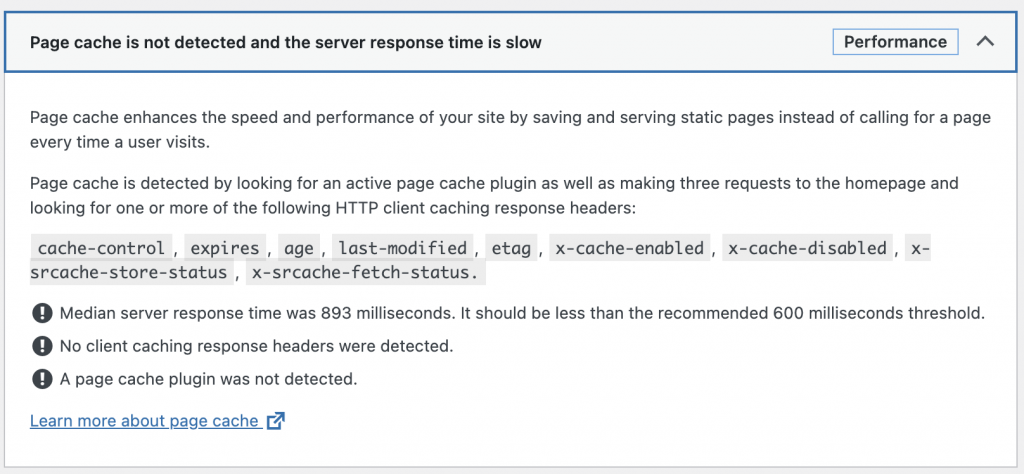Click external link icon after Learn more
The width and height of the screenshot is (1024, 474).
[x=276, y=421]
